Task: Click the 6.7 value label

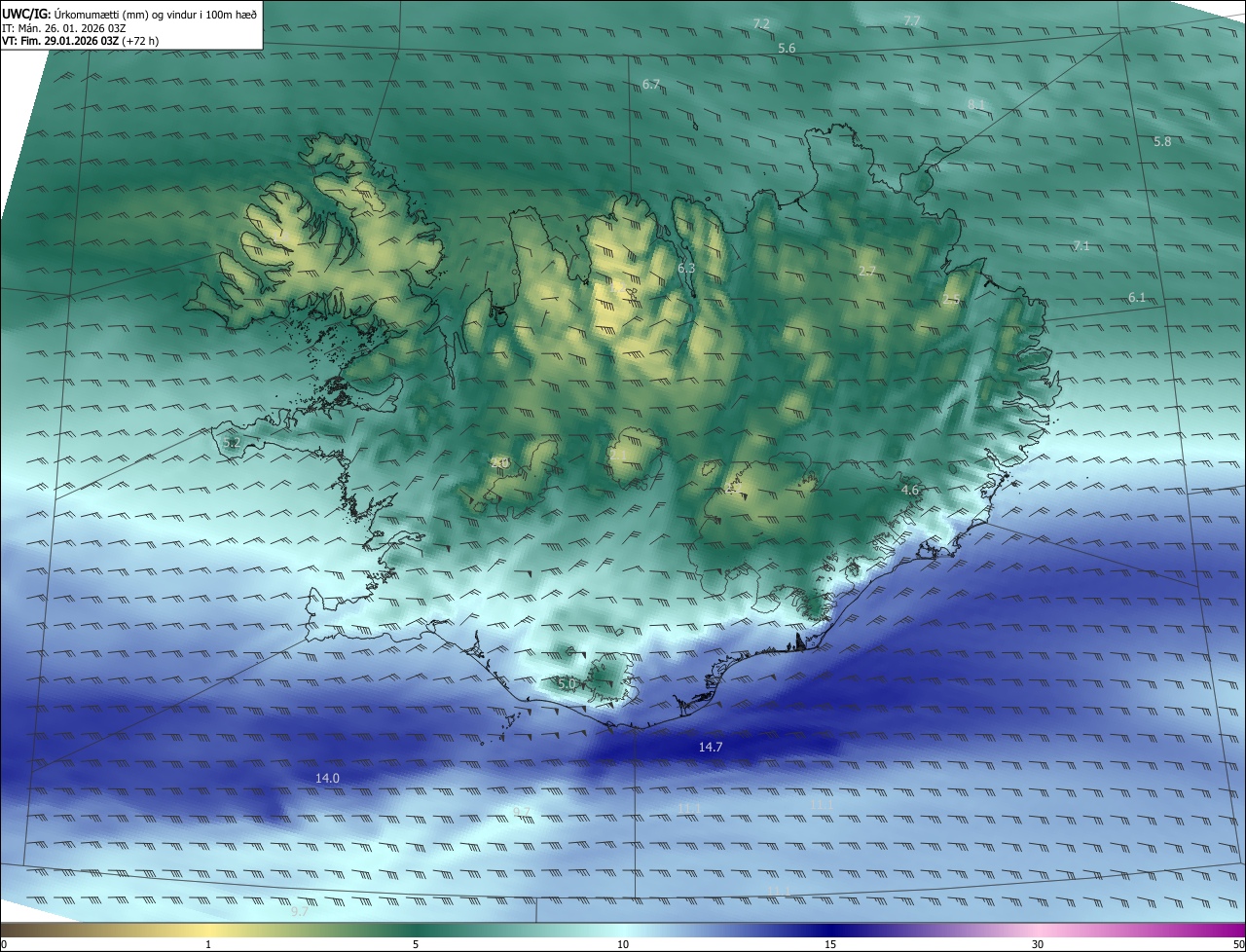Action: pos(651,85)
